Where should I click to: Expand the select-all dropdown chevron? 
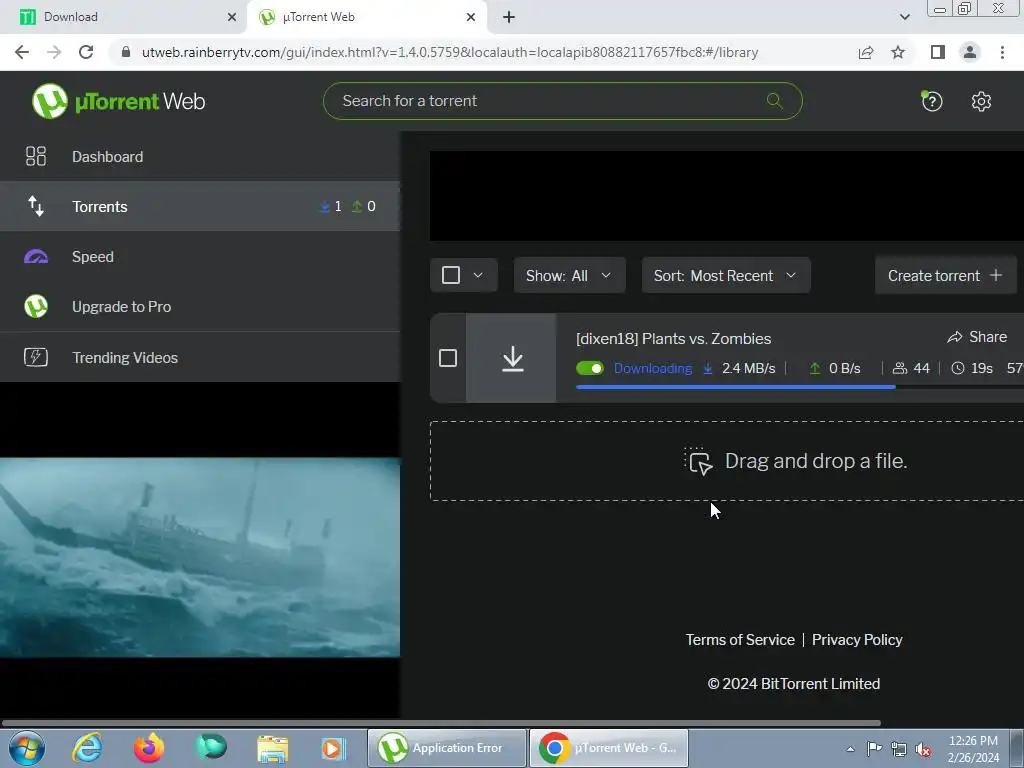tap(478, 275)
